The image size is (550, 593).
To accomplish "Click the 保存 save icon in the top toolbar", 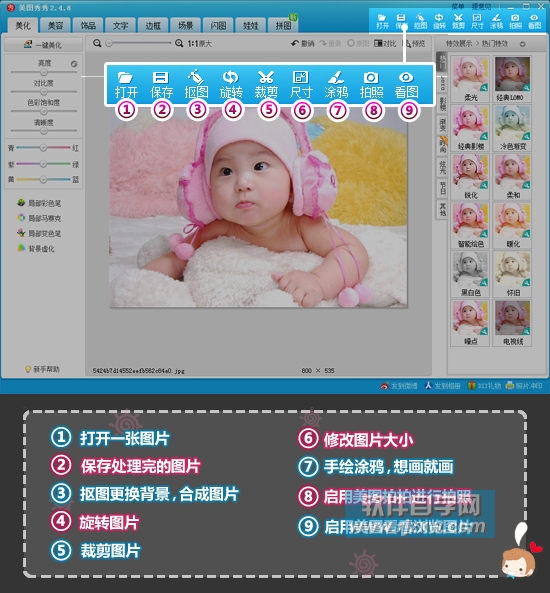I will pyautogui.click(x=401, y=21).
